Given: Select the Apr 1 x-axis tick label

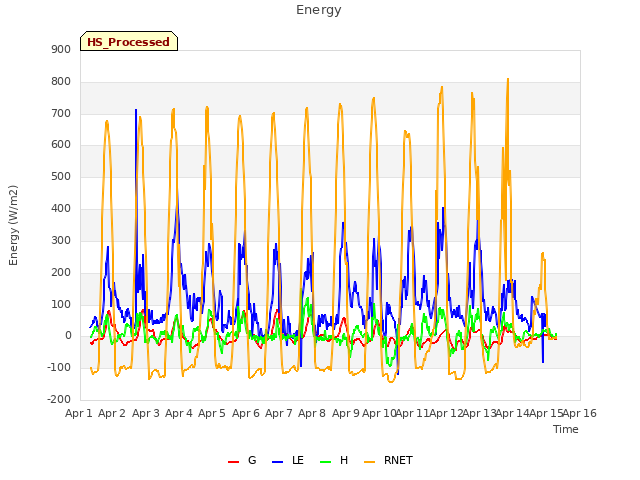Looking at the screenshot, I should (x=79, y=413).
